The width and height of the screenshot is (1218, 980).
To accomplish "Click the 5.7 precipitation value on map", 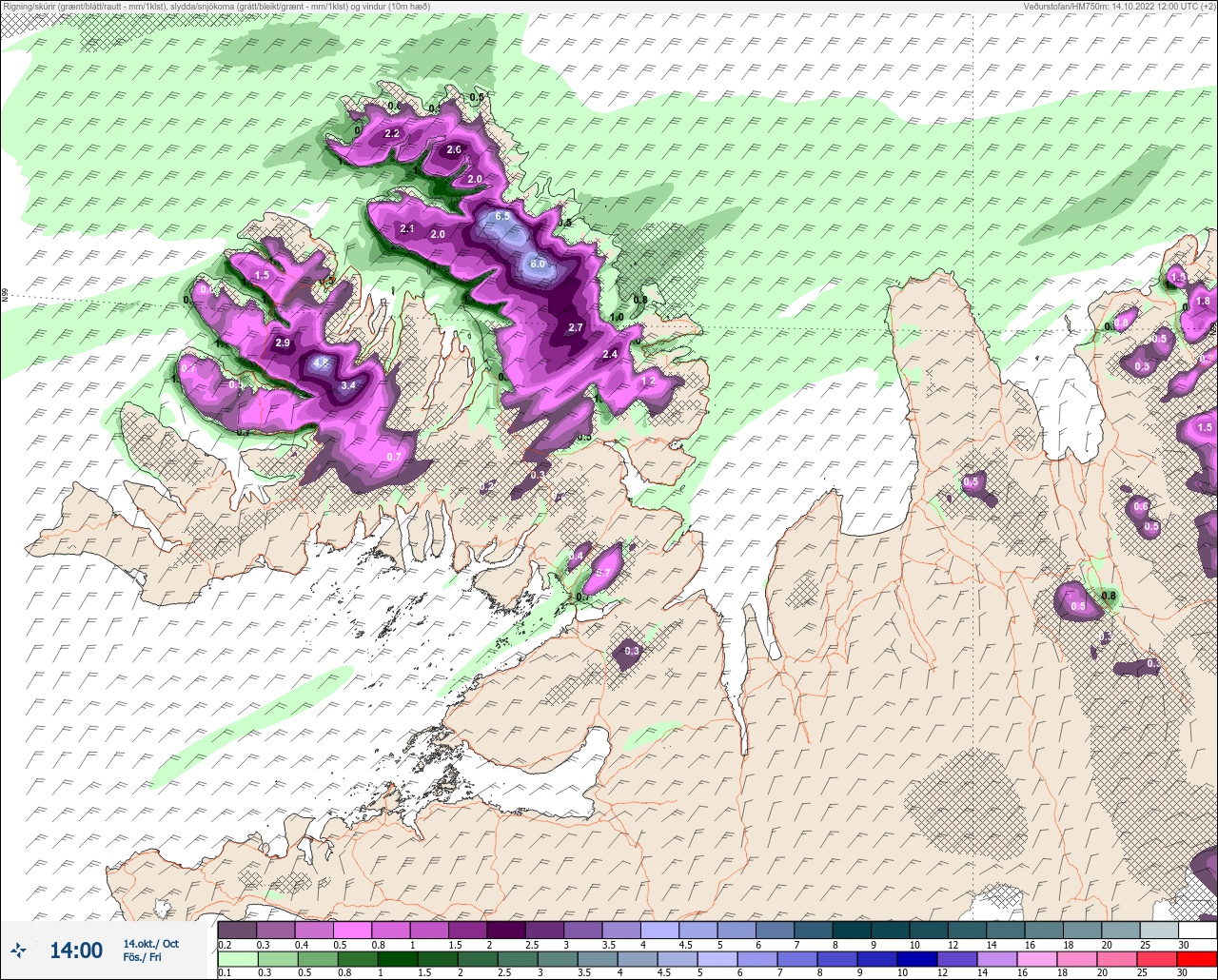I will click(x=602, y=574).
